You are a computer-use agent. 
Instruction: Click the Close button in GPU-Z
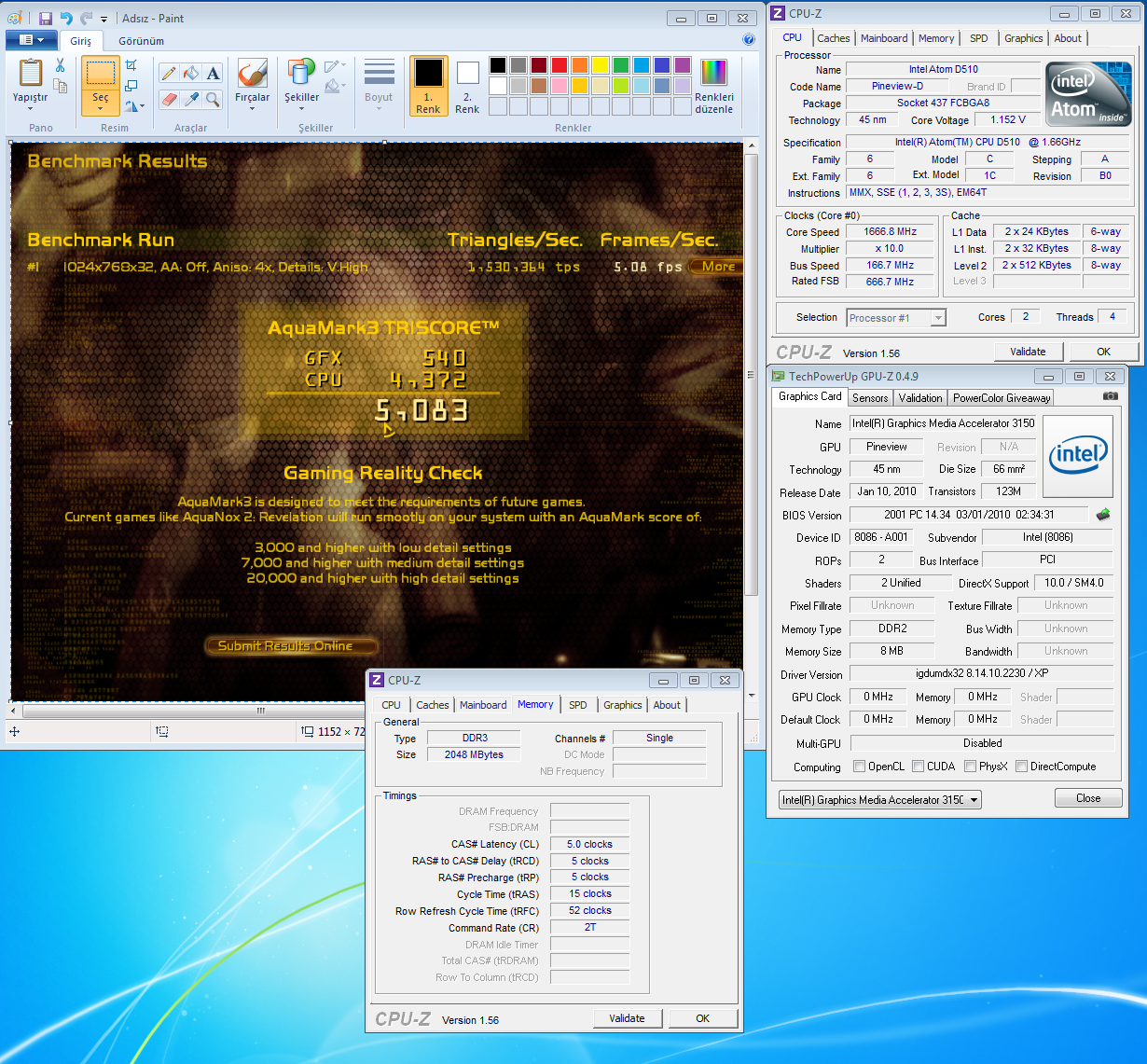1088,798
